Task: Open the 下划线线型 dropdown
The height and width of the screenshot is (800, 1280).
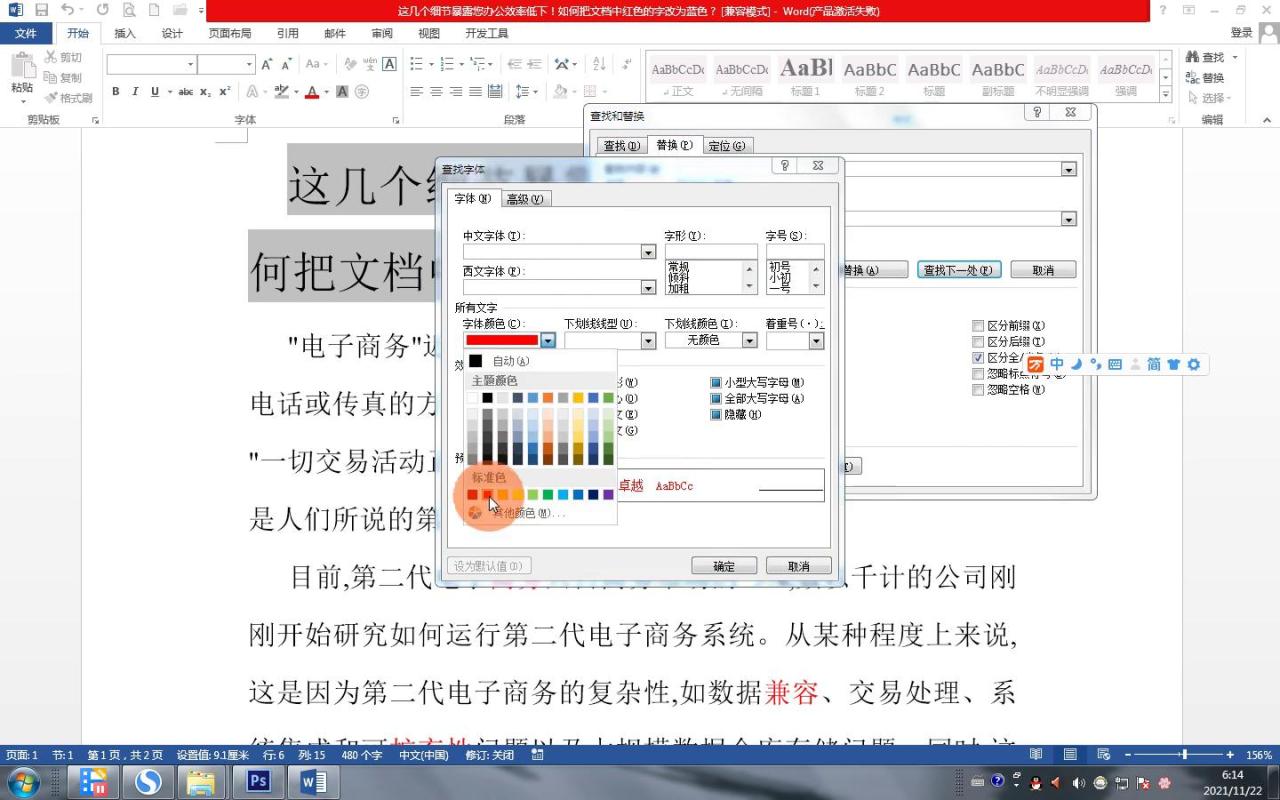Action: [649, 340]
